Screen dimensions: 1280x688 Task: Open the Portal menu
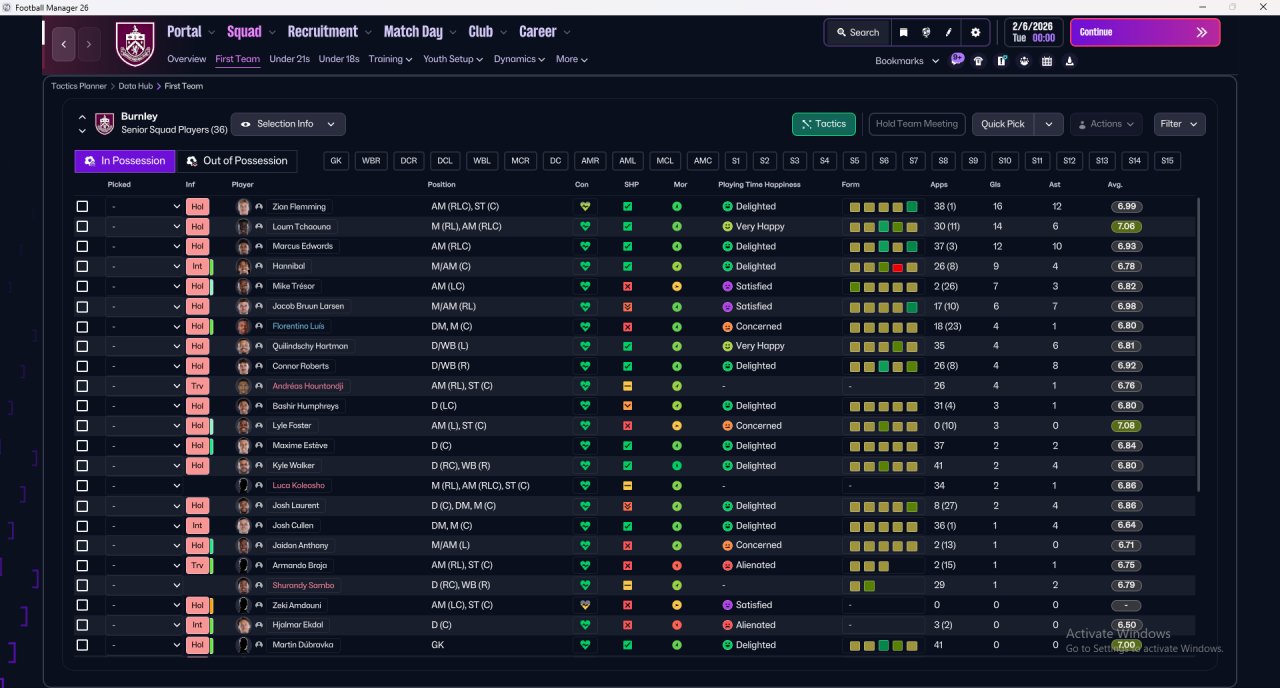point(190,32)
